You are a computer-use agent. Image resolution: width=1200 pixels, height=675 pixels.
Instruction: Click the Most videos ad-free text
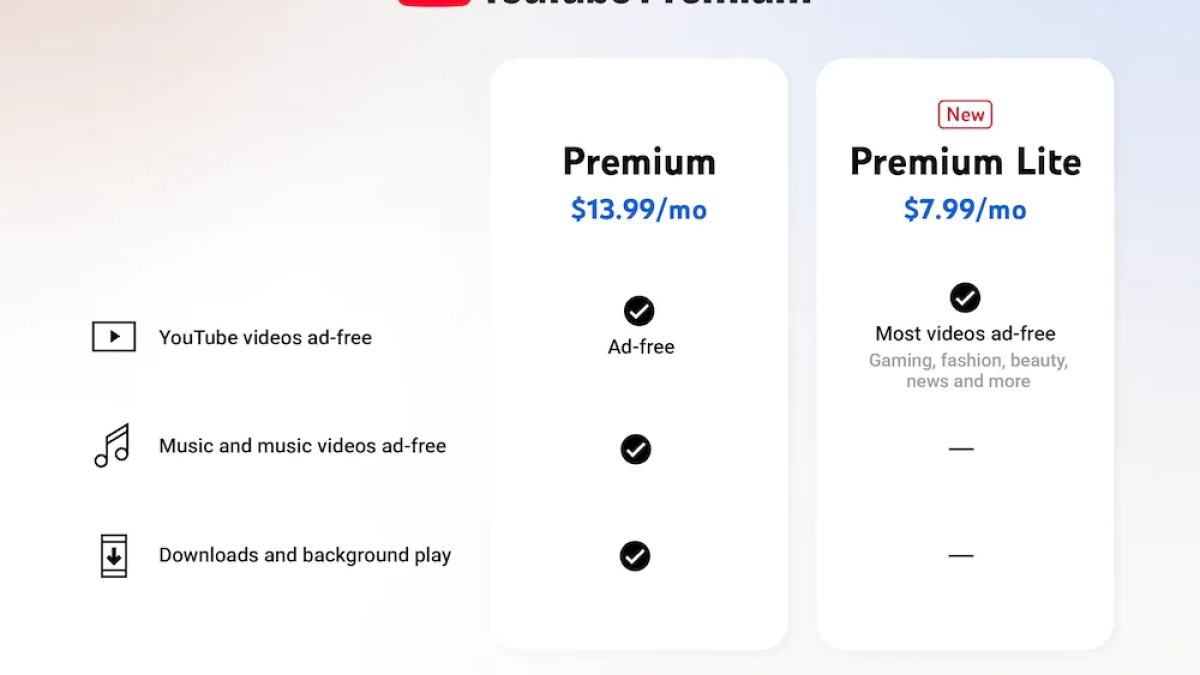pyautogui.click(x=965, y=334)
